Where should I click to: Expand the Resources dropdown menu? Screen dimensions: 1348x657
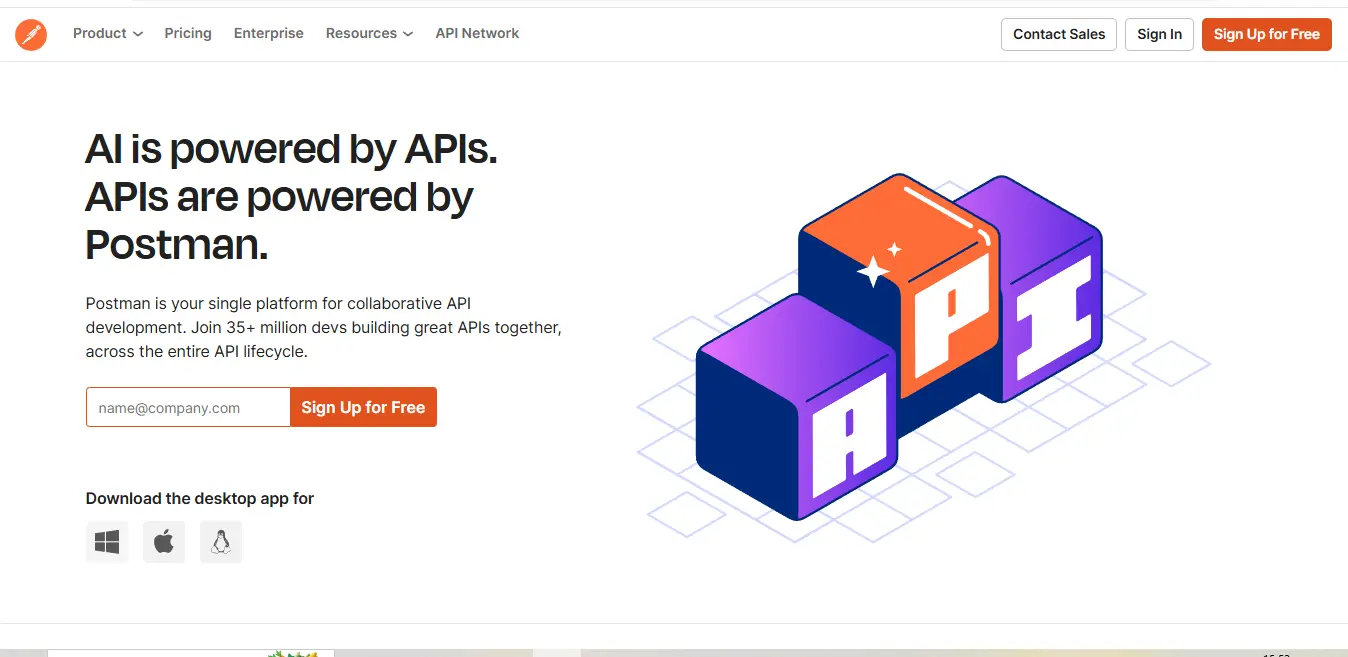(369, 33)
